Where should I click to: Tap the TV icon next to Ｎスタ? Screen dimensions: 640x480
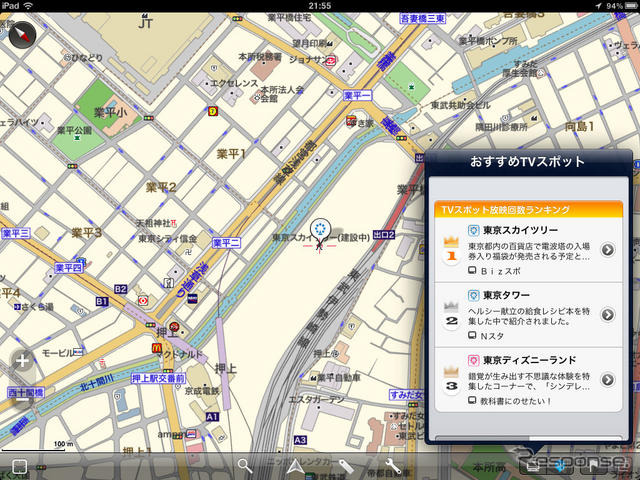click(472, 335)
